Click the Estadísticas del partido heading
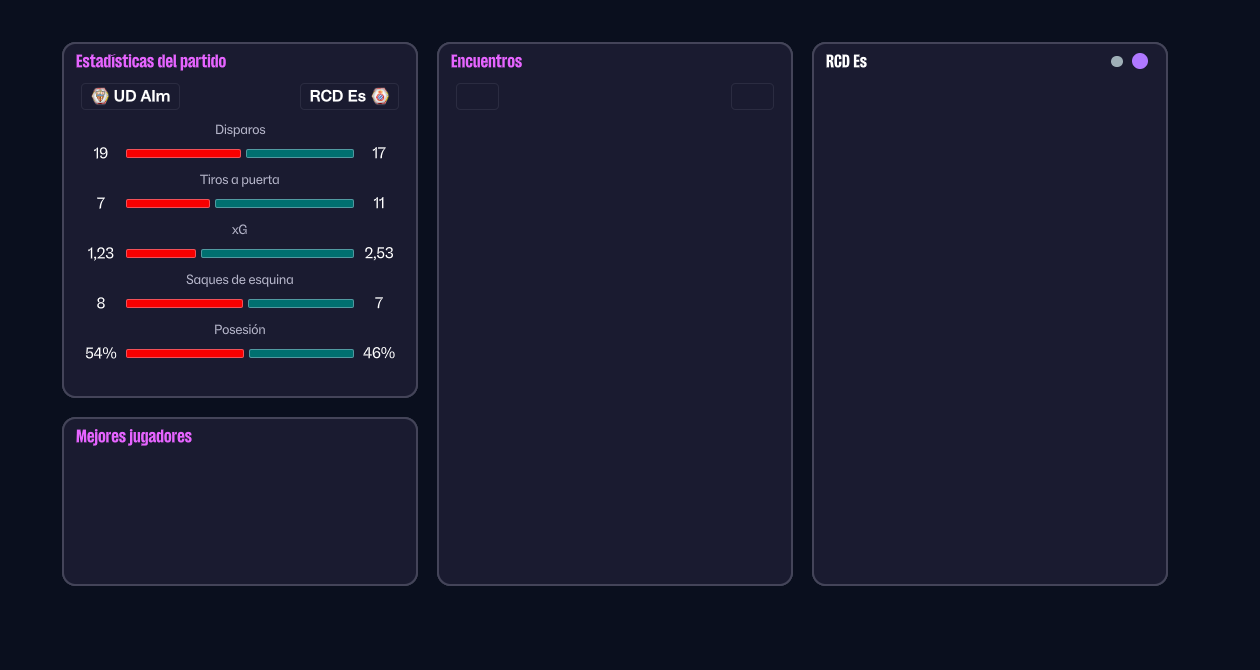This screenshot has width=1260, height=670. tap(151, 61)
